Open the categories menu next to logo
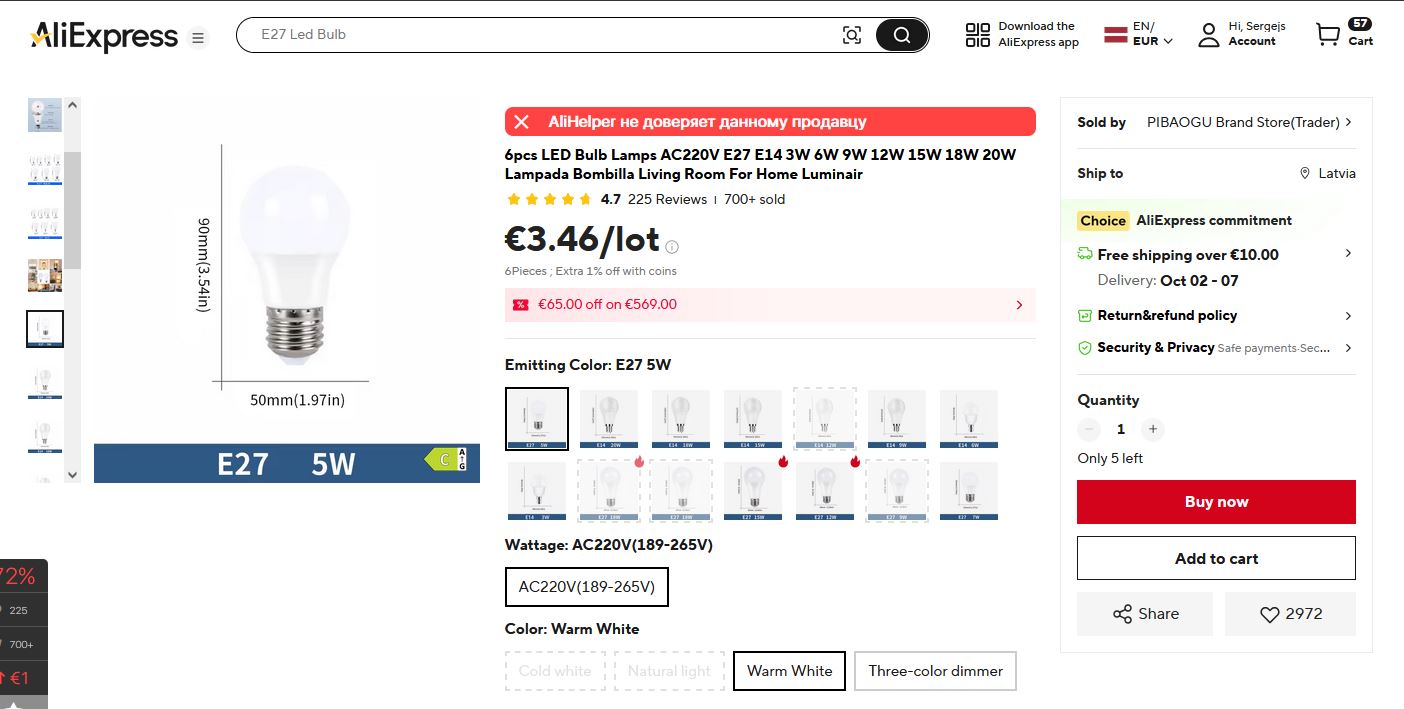1404x709 pixels. pyautogui.click(x=198, y=38)
